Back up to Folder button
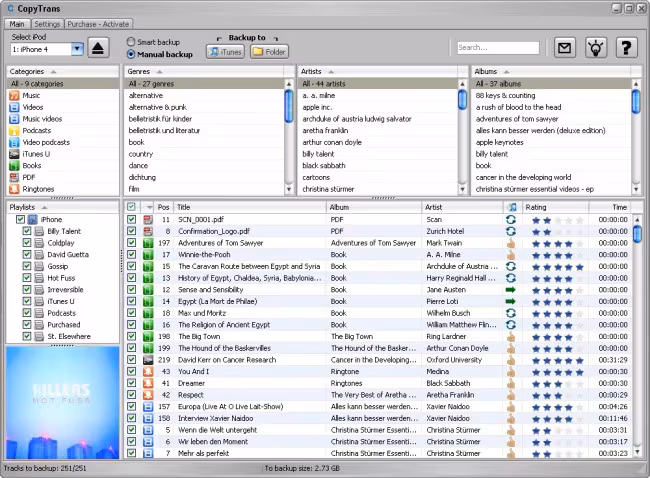 click(269, 52)
